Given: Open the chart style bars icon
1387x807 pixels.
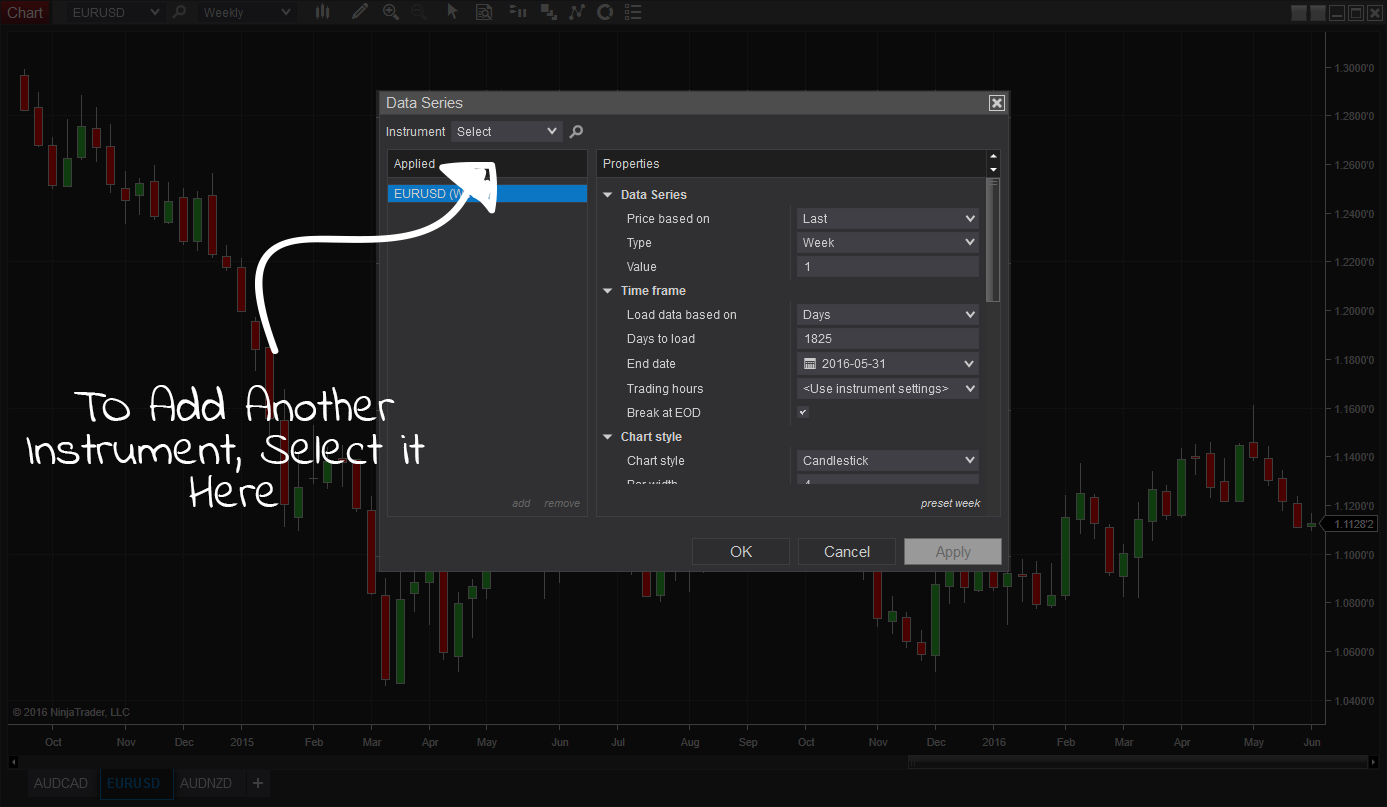Looking at the screenshot, I should click(321, 12).
